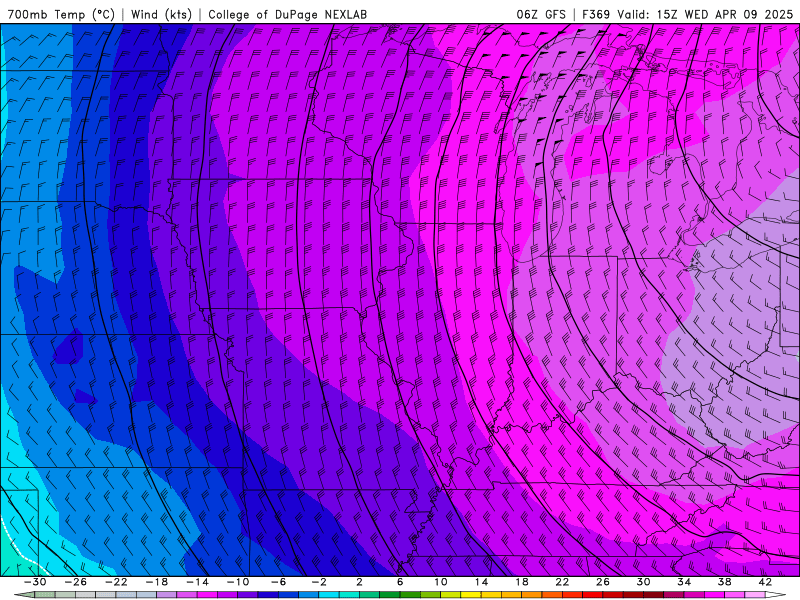Click the 34 color scale label

(x=684, y=582)
